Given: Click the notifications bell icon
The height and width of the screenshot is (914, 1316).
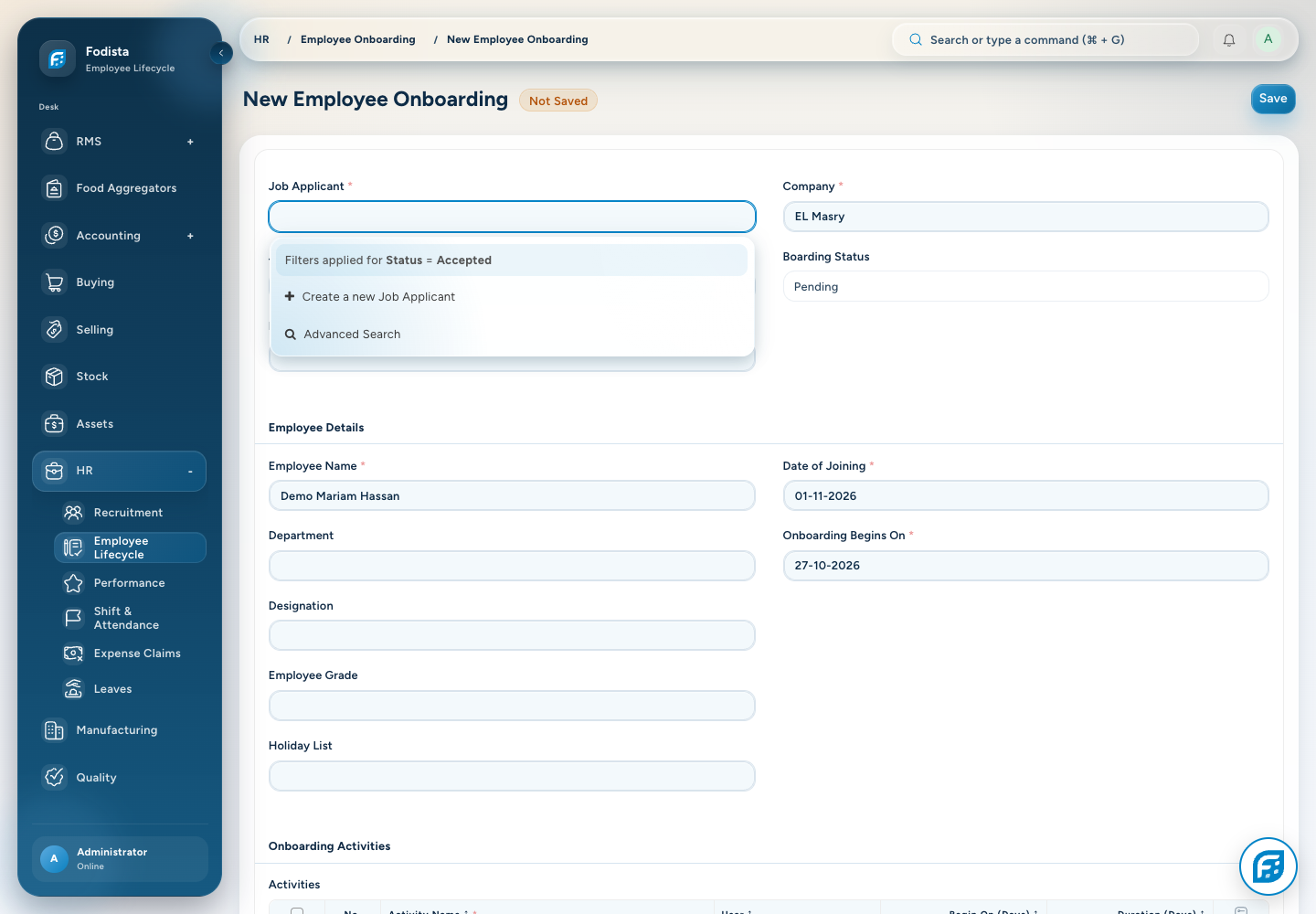Looking at the screenshot, I should (1229, 40).
